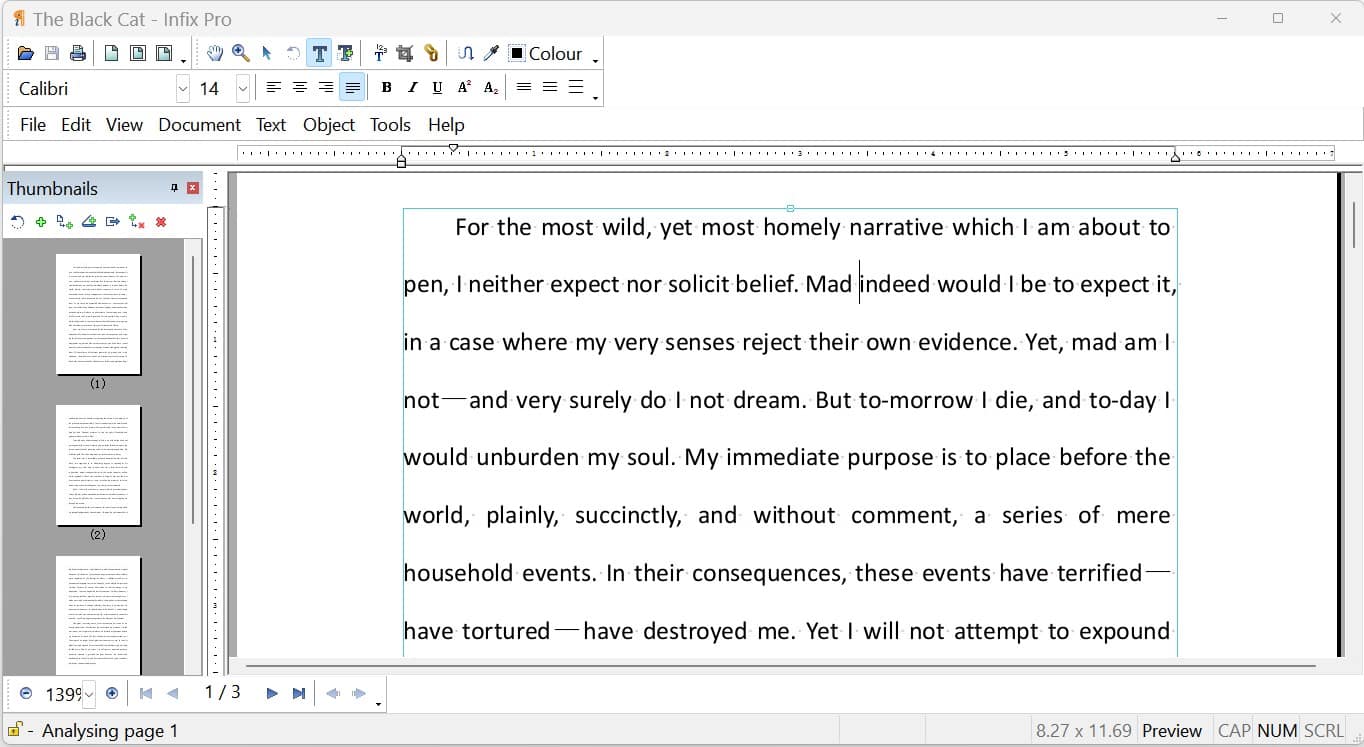Click the Print icon
Screen dimensions: 1364x747
[x=77, y=54]
